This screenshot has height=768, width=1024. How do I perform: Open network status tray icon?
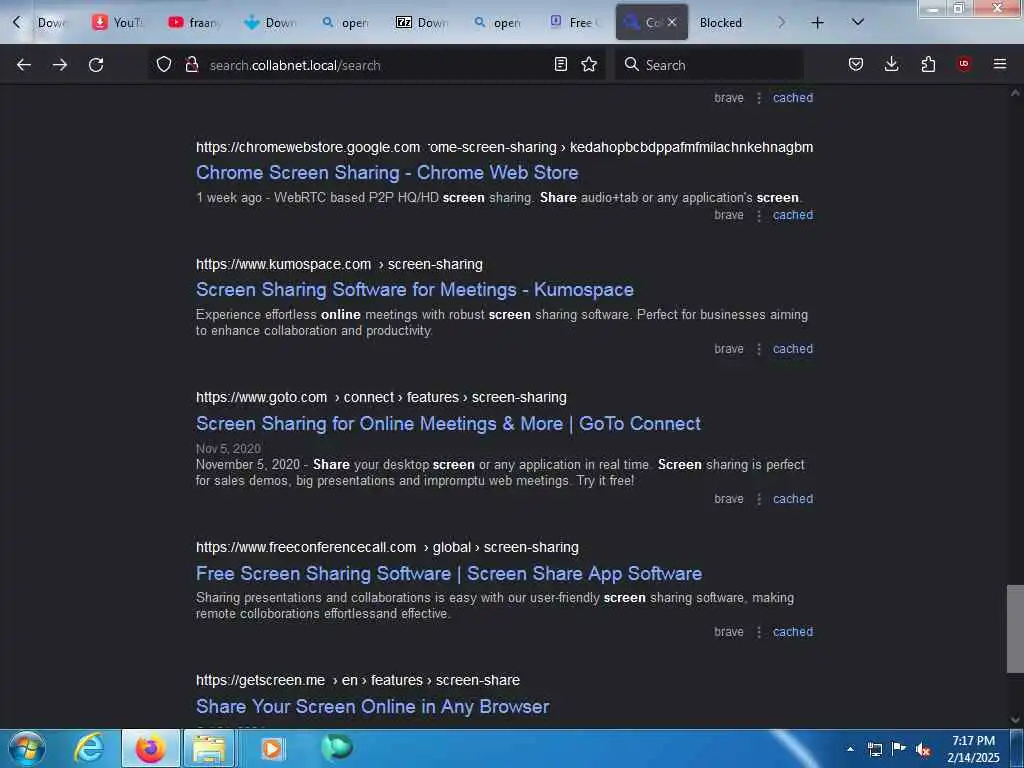[874, 749]
